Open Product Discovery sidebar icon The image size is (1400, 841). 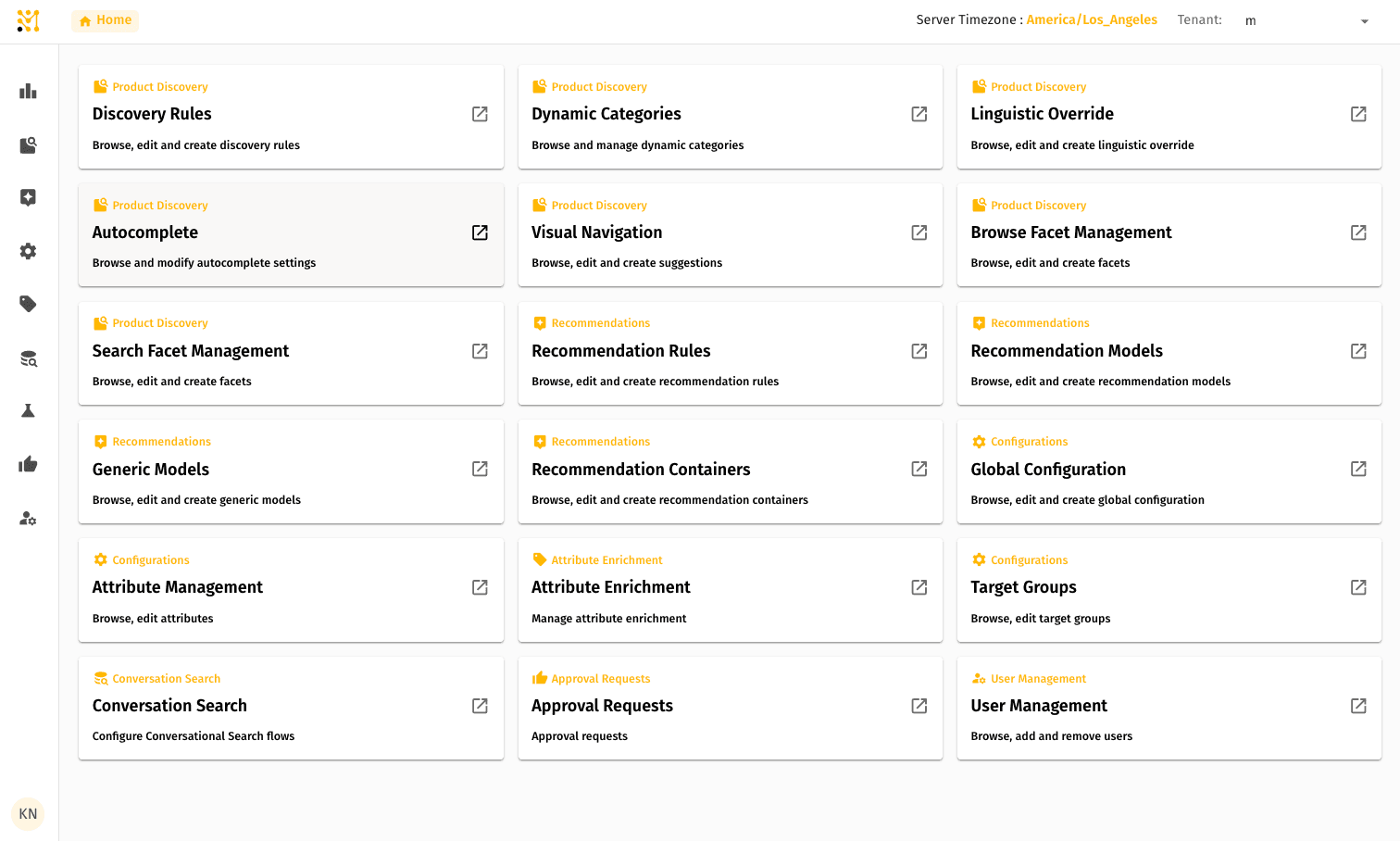pos(28,144)
